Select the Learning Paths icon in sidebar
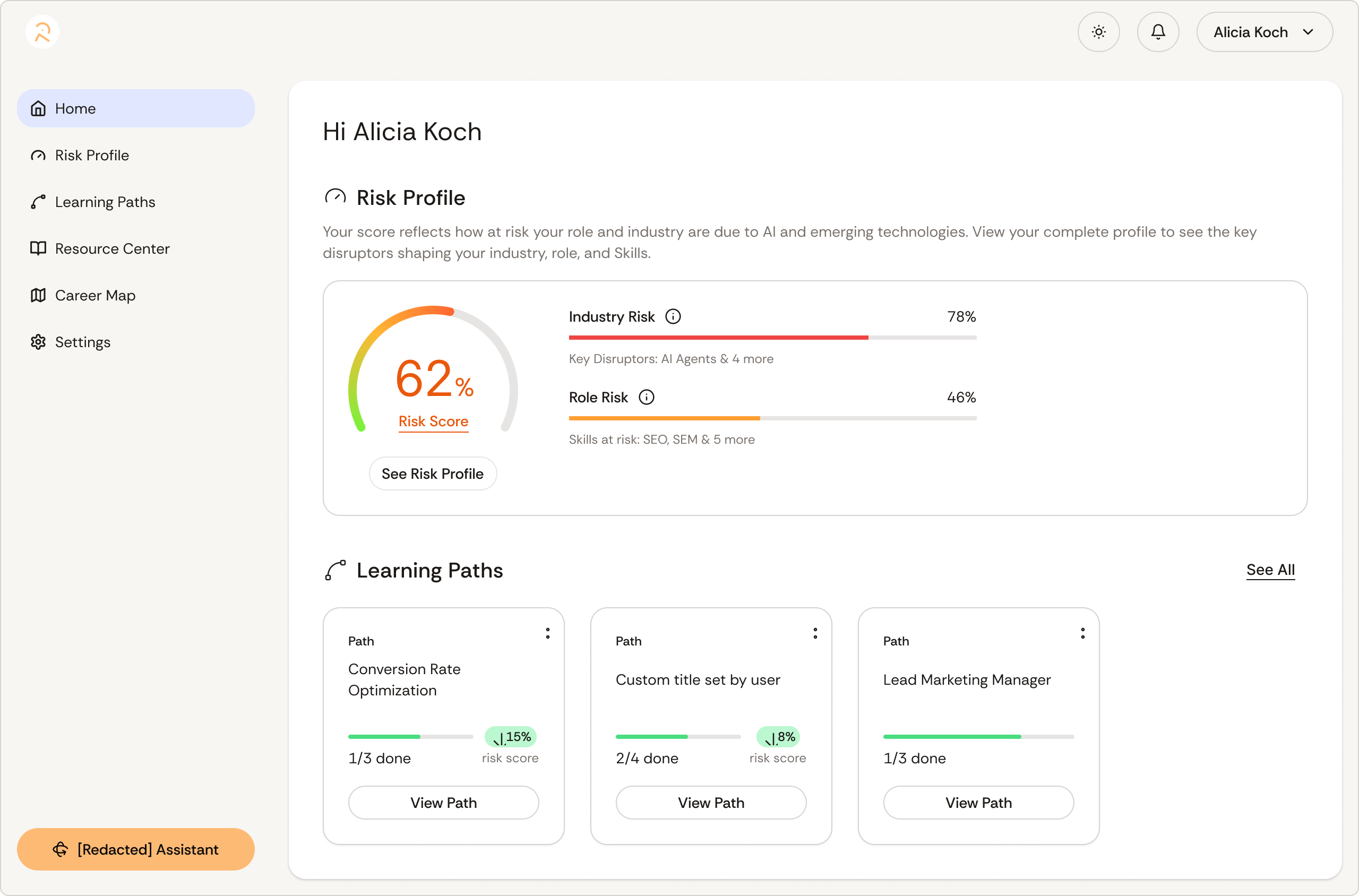The image size is (1359, 896). pos(38,202)
